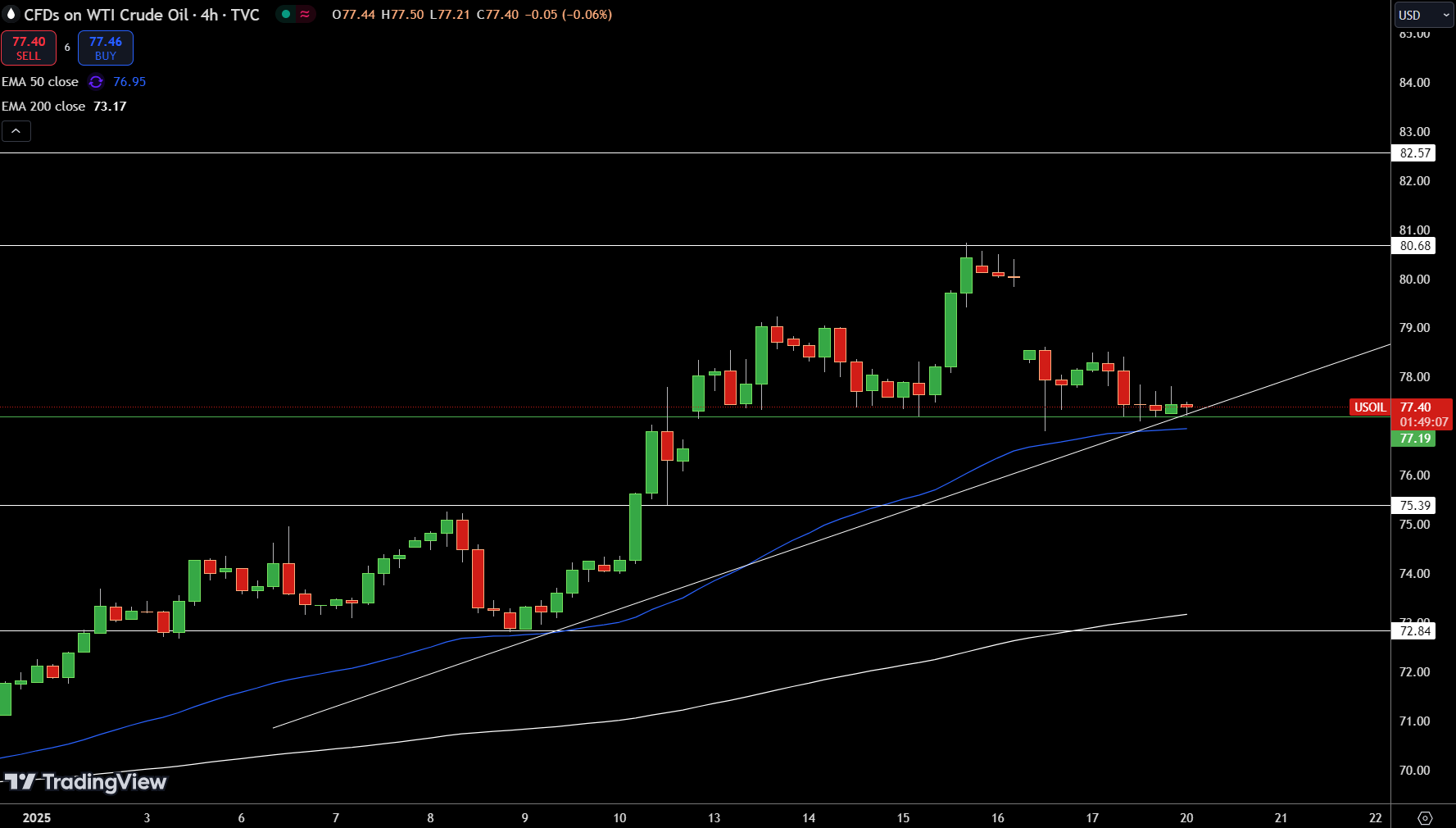Click date 22 on the time axis

point(1376,818)
